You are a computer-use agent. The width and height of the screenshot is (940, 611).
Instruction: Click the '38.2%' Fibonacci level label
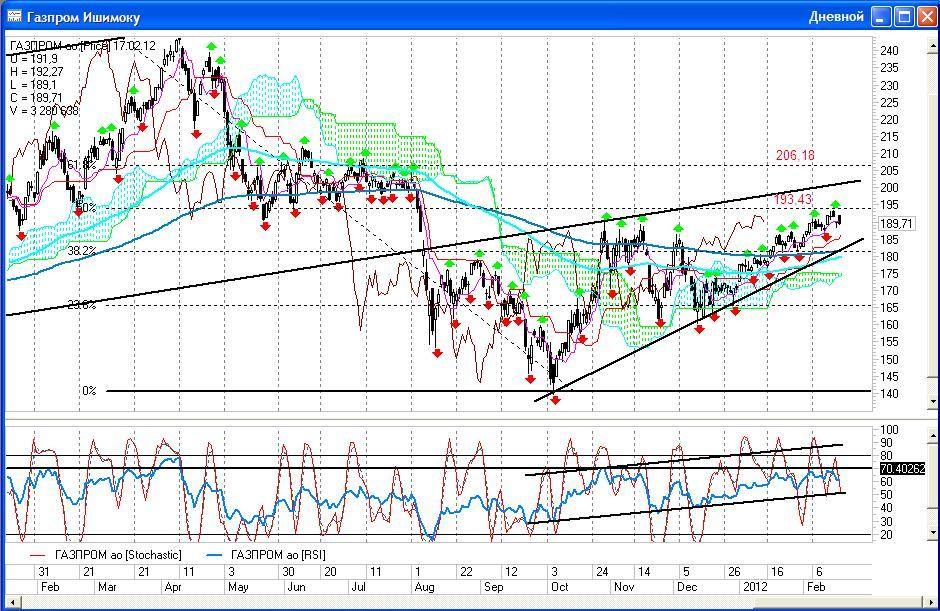[82, 251]
